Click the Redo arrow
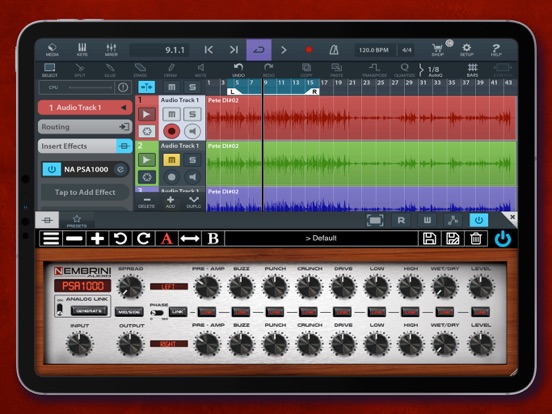The height and width of the screenshot is (414, 552). pos(268,70)
